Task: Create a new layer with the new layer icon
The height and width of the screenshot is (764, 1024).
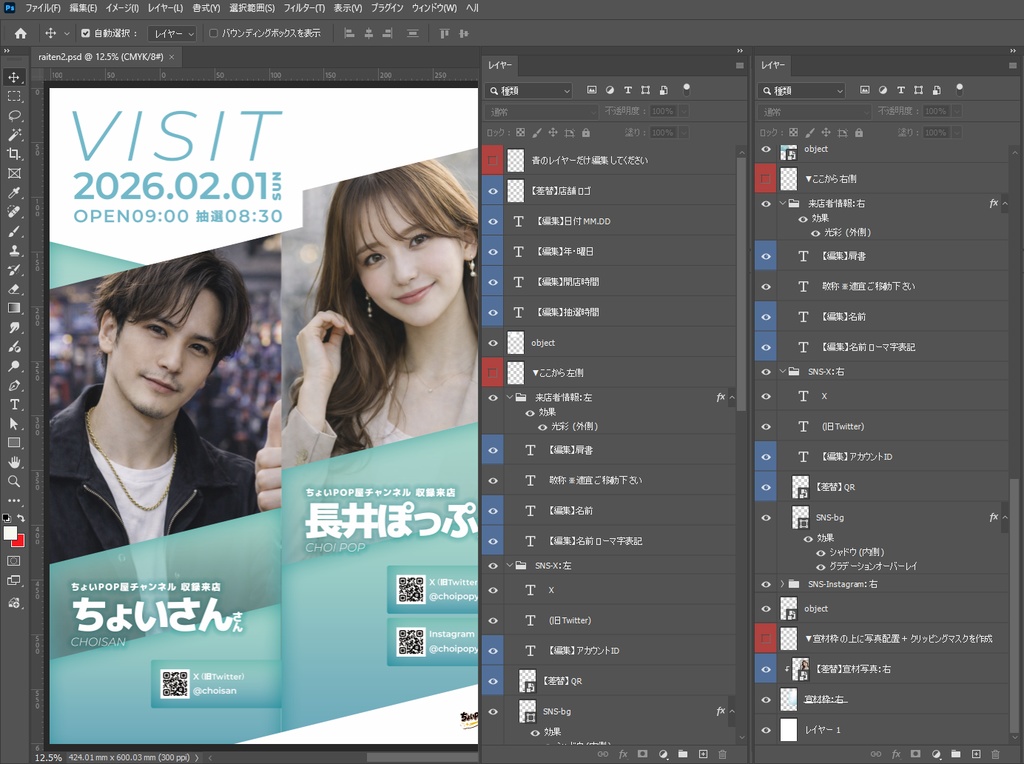Action: point(704,753)
